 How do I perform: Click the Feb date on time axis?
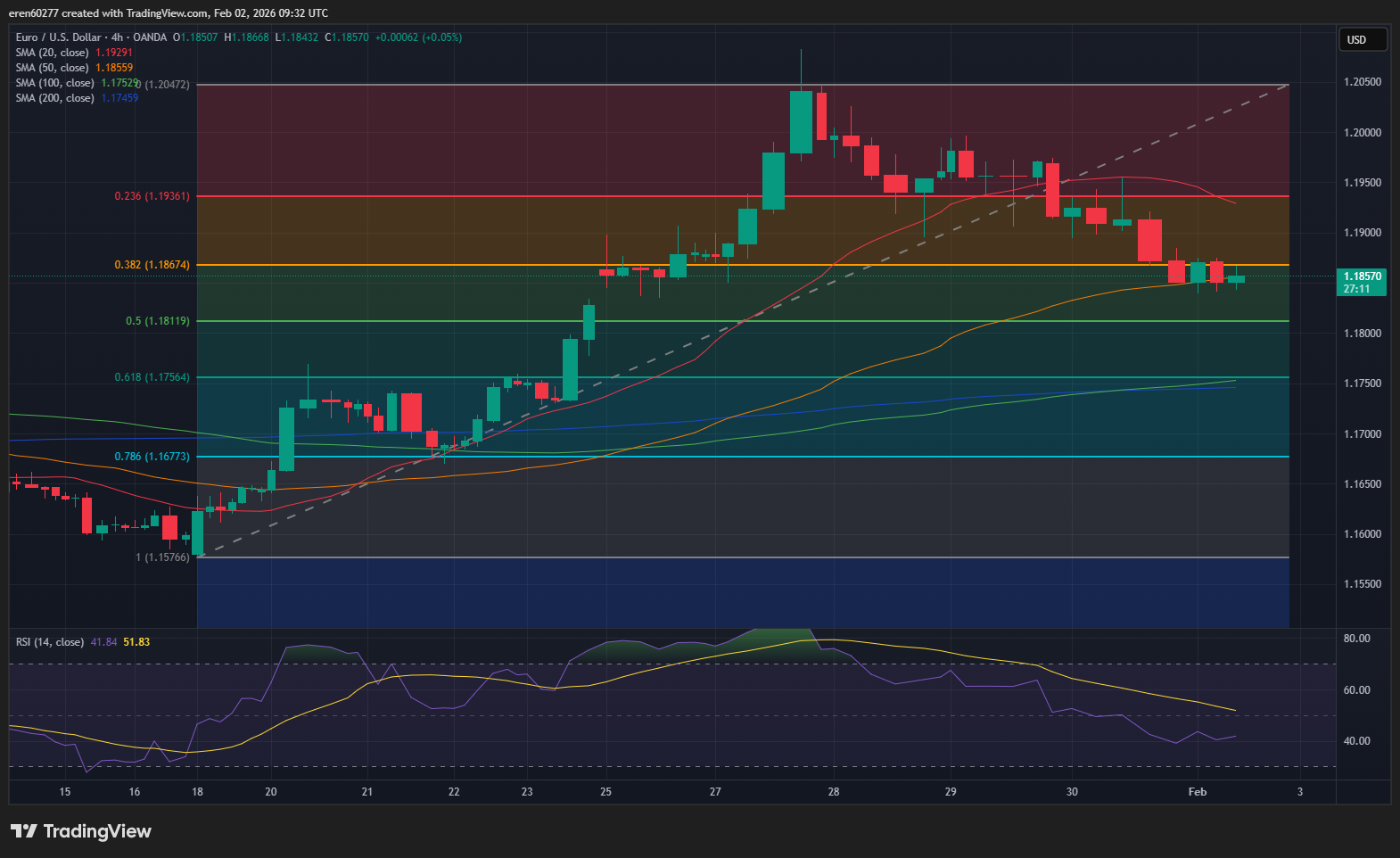[1197, 792]
